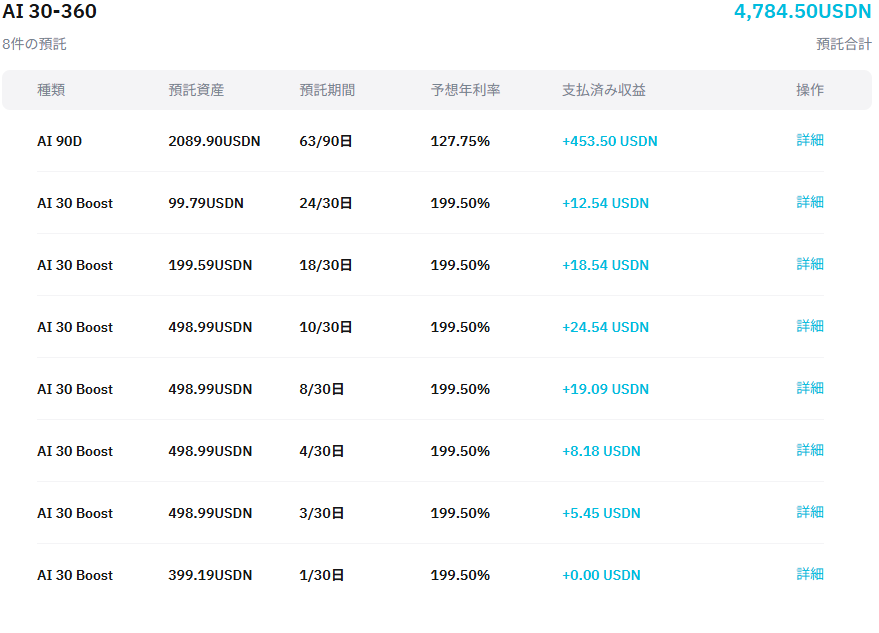This screenshot has height=633, width=879.
Task: Click the AI 30-360 title
Action: 50,12
